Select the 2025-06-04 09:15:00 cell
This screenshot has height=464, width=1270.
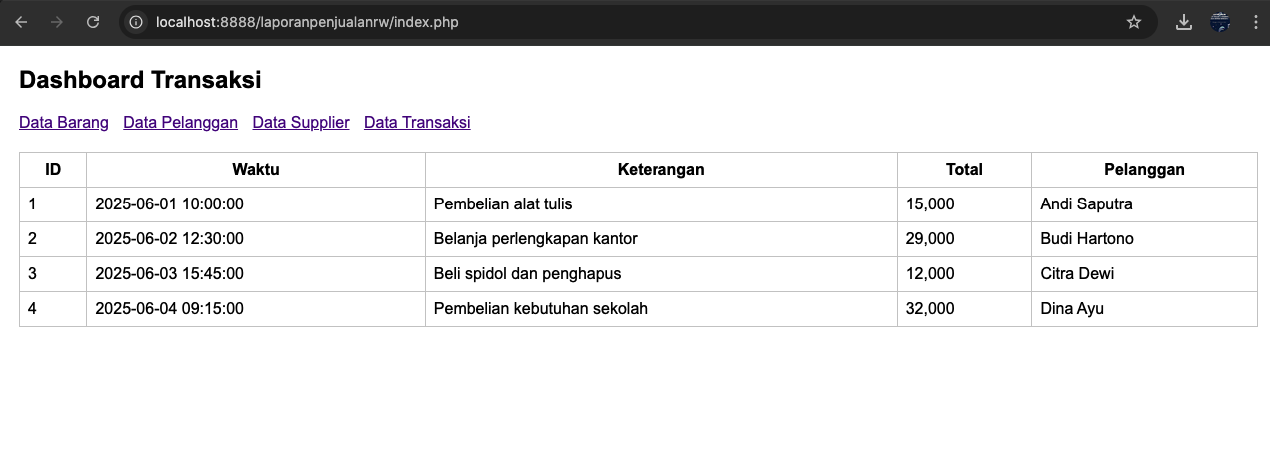tap(256, 309)
